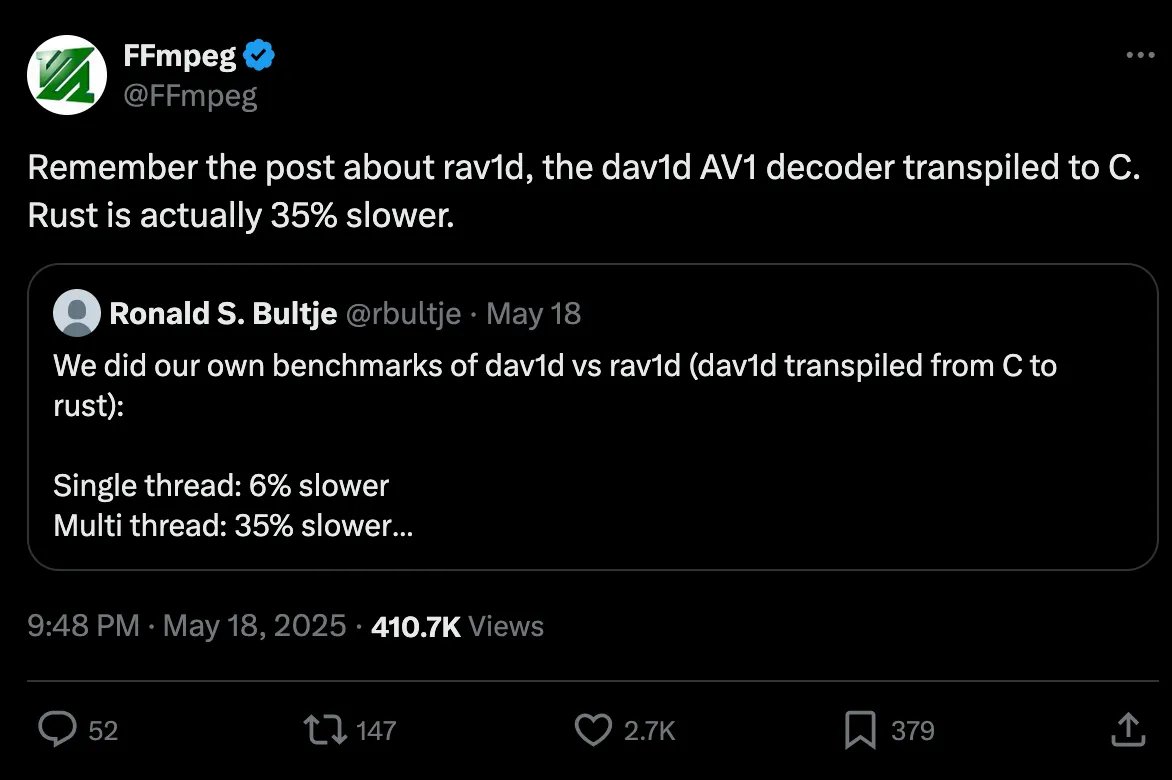Click the quoted post's May 18 date

[534, 314]
